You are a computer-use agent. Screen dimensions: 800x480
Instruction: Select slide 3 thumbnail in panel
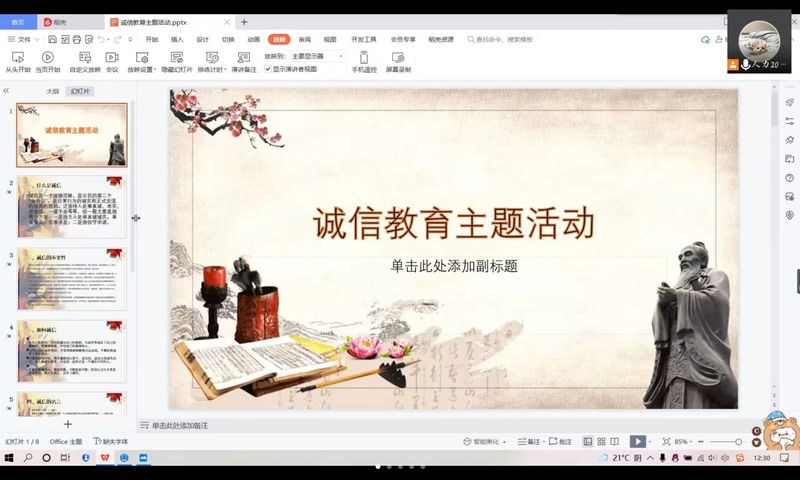click(x=71, y=280)
